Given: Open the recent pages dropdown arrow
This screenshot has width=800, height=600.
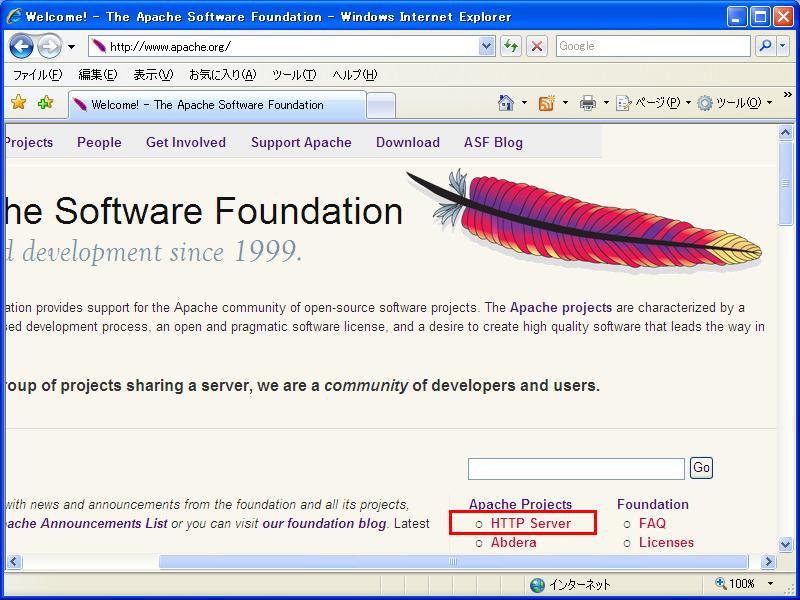Looking at the screenshot, I should click(x=71, y=47).
